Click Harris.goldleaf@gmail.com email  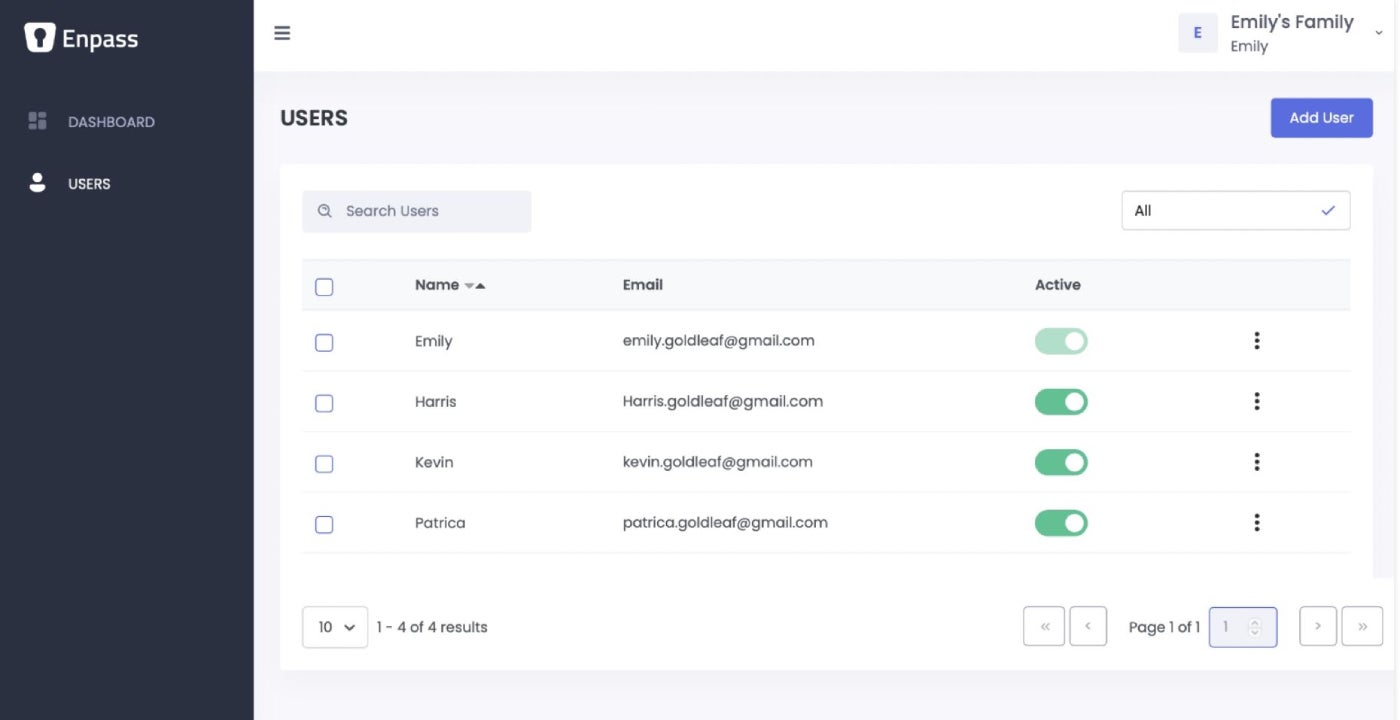coord(722,402)
